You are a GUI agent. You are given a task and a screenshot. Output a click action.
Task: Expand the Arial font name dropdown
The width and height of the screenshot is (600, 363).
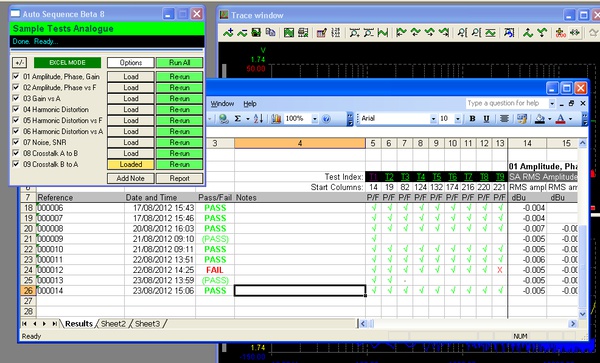click(433, 119)
